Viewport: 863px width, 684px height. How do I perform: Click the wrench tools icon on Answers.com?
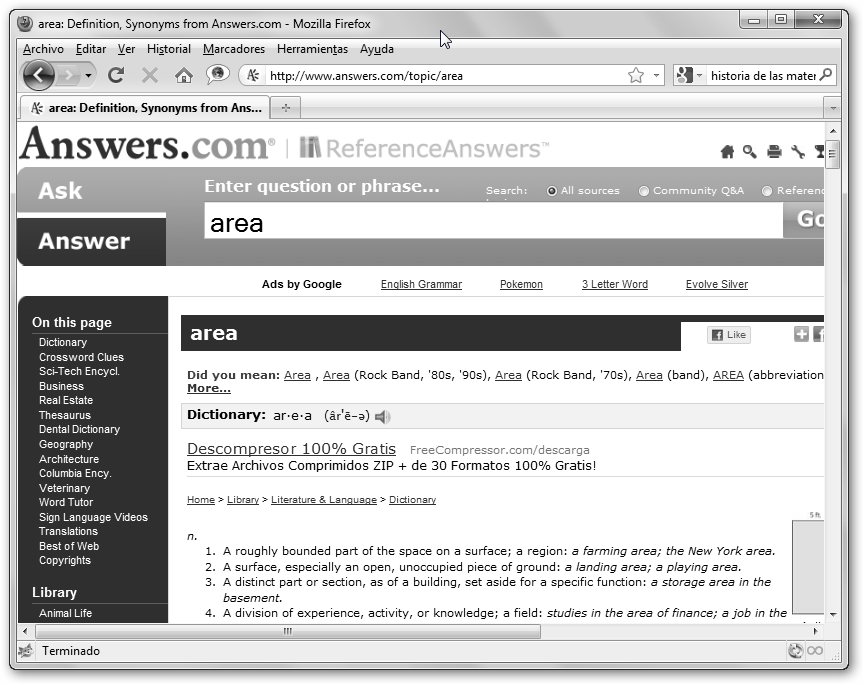click(x=798, y=152)
